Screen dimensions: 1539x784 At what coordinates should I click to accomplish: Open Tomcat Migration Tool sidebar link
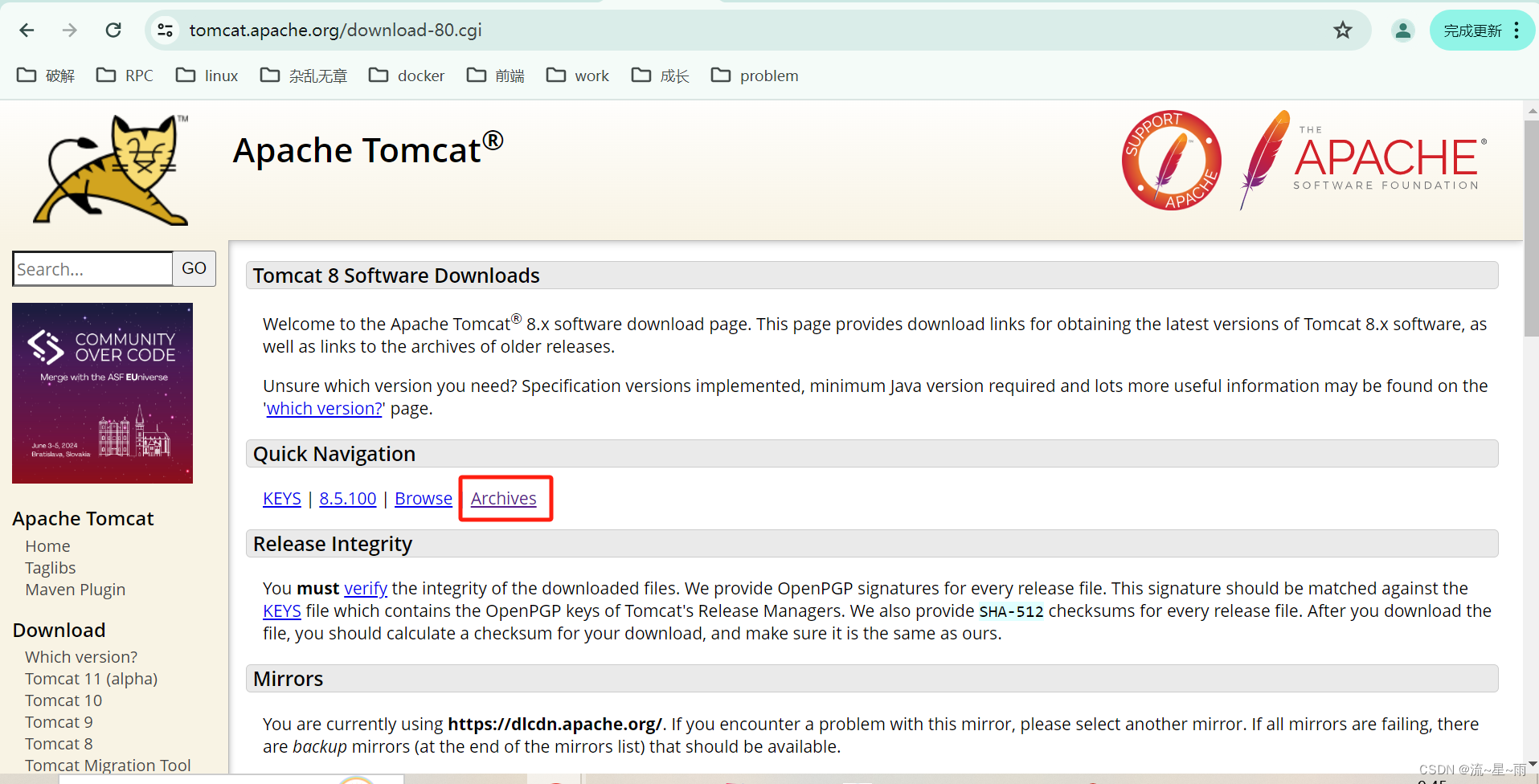click(108, 766)
